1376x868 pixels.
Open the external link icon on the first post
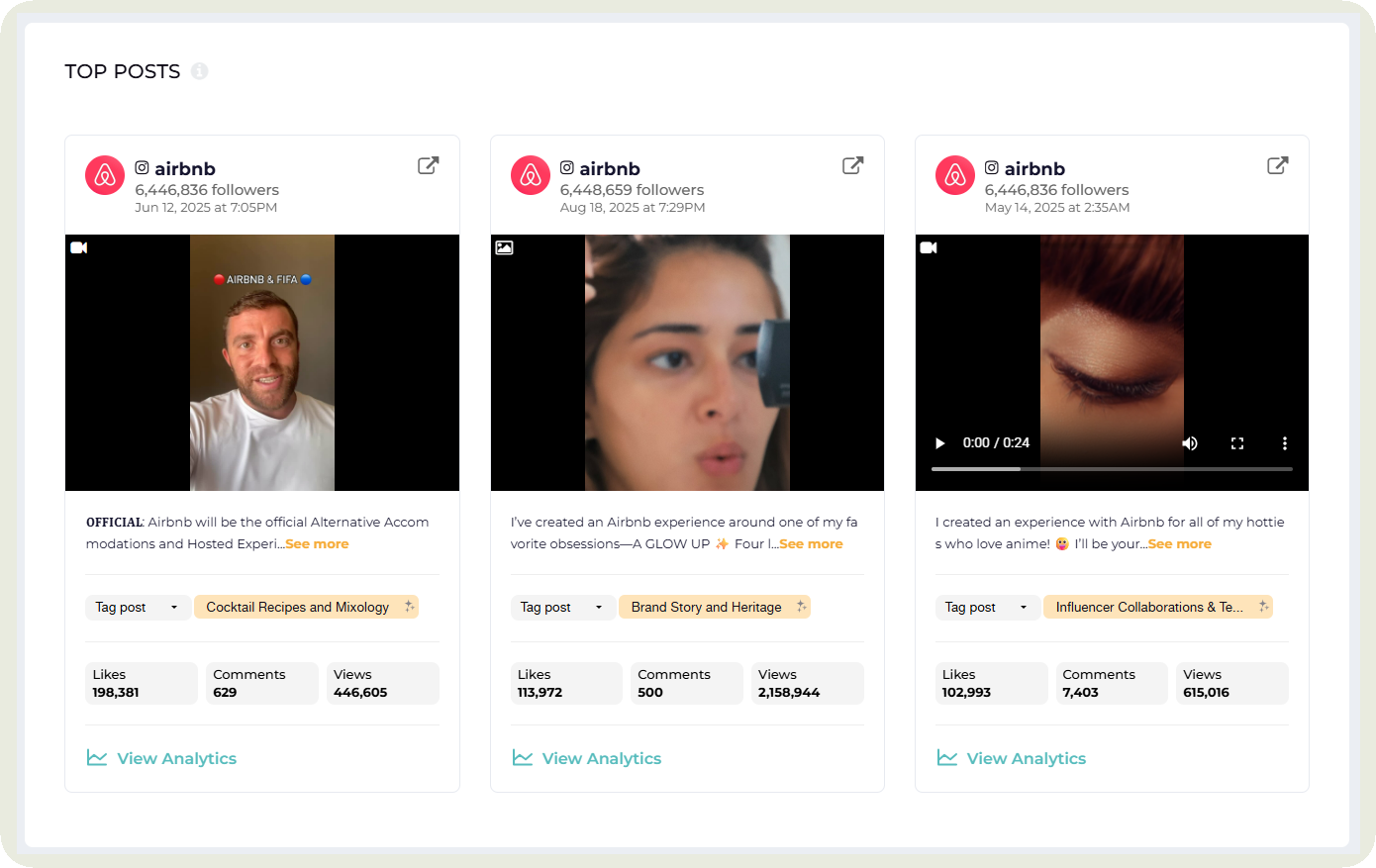tap(427, 165)
